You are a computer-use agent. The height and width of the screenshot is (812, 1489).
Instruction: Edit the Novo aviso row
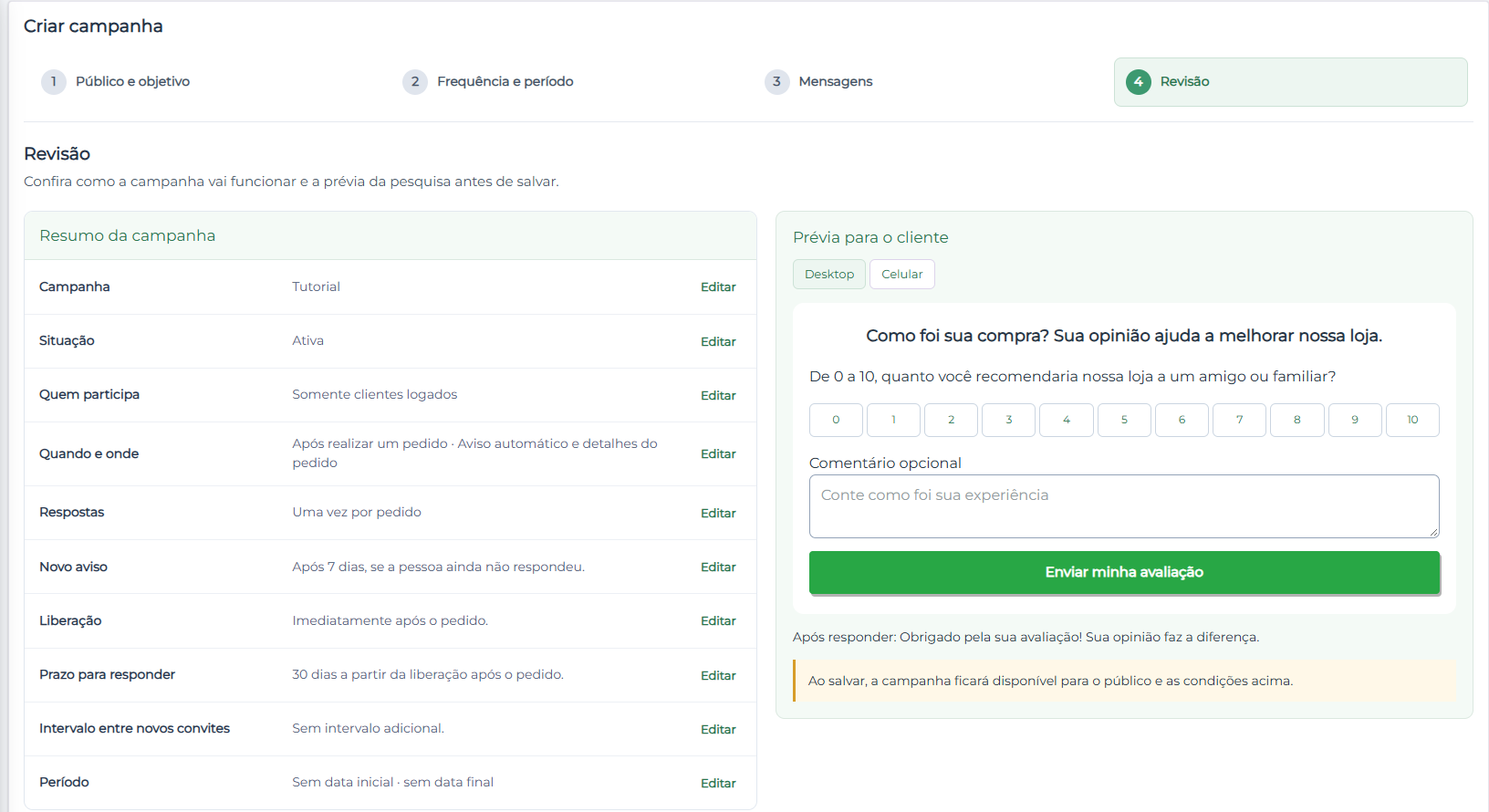tap(718, 567)
